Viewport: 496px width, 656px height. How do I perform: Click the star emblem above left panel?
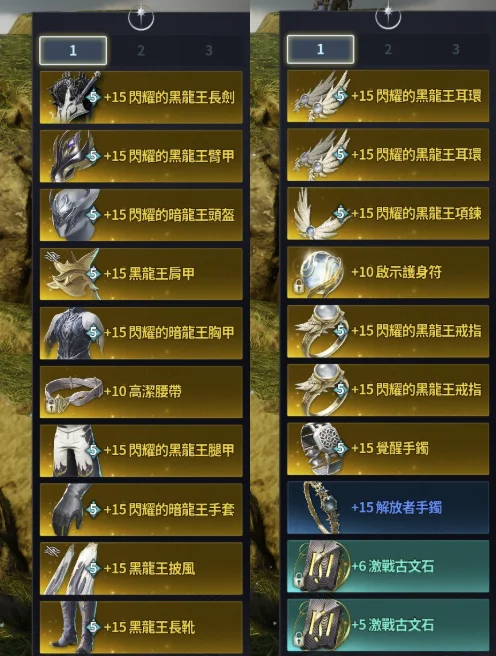pyautogui.click(x=141, y=17)
